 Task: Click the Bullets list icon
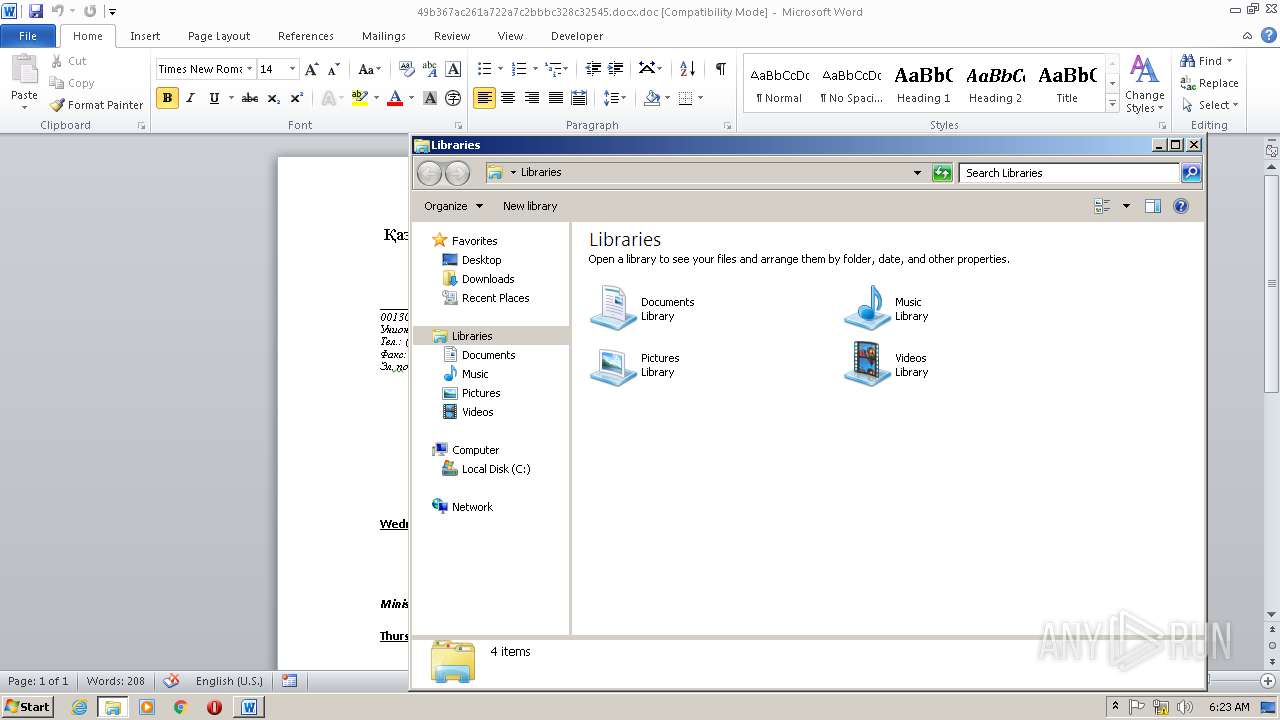tap(485, 69)
